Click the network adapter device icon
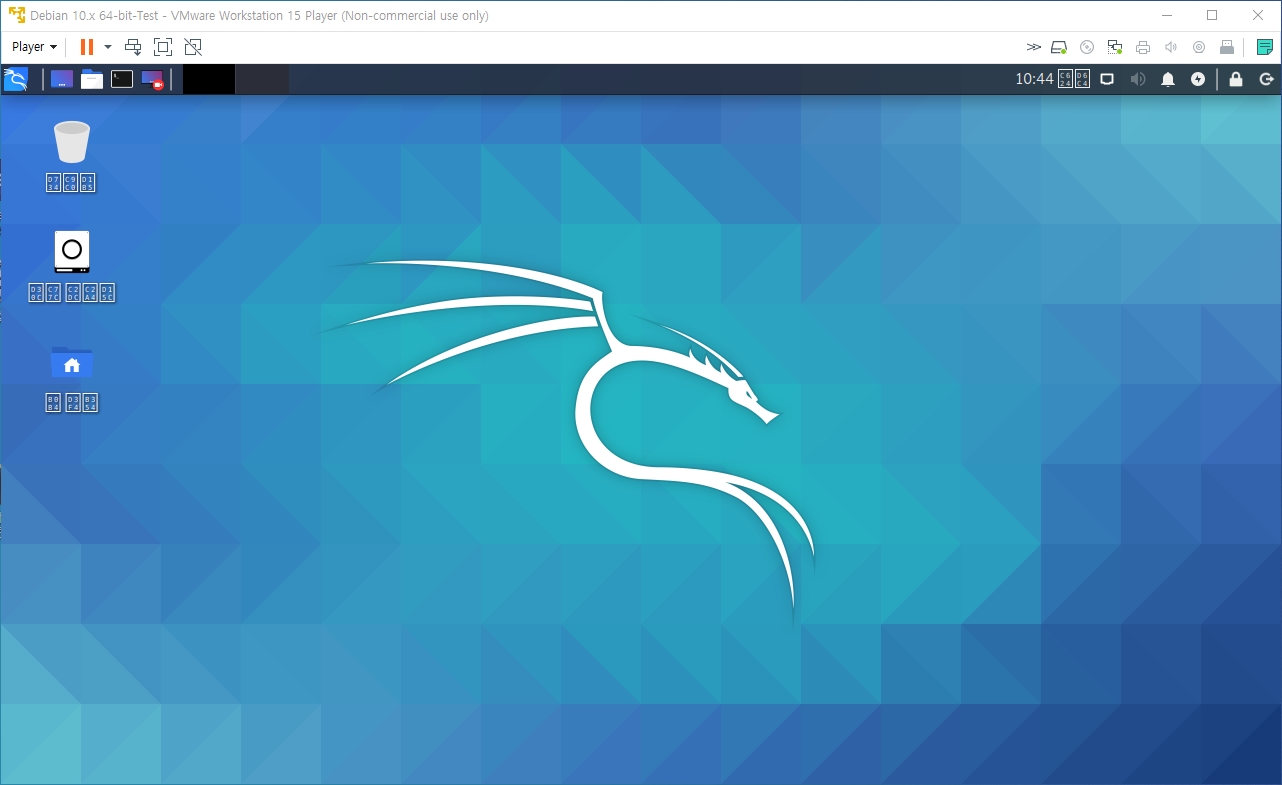This screenshot has width=1282, height=785. (1116, 47)
